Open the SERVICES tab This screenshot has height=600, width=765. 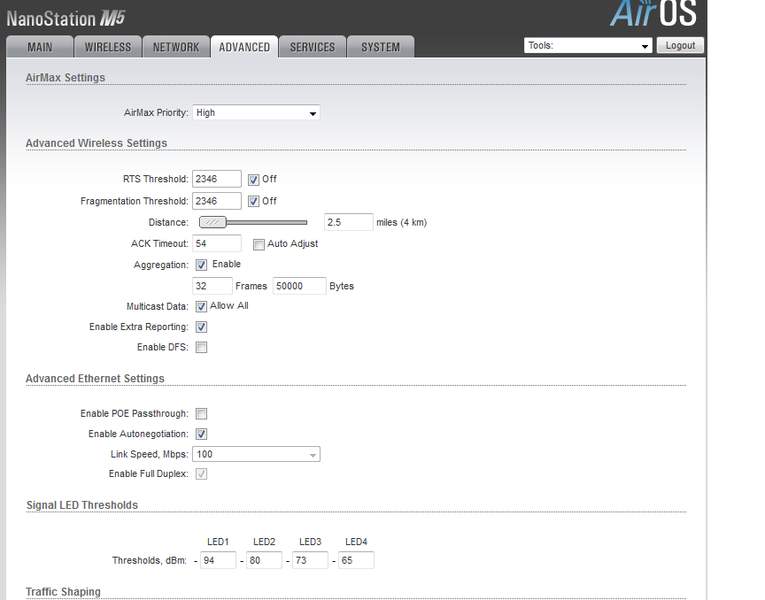312,47
